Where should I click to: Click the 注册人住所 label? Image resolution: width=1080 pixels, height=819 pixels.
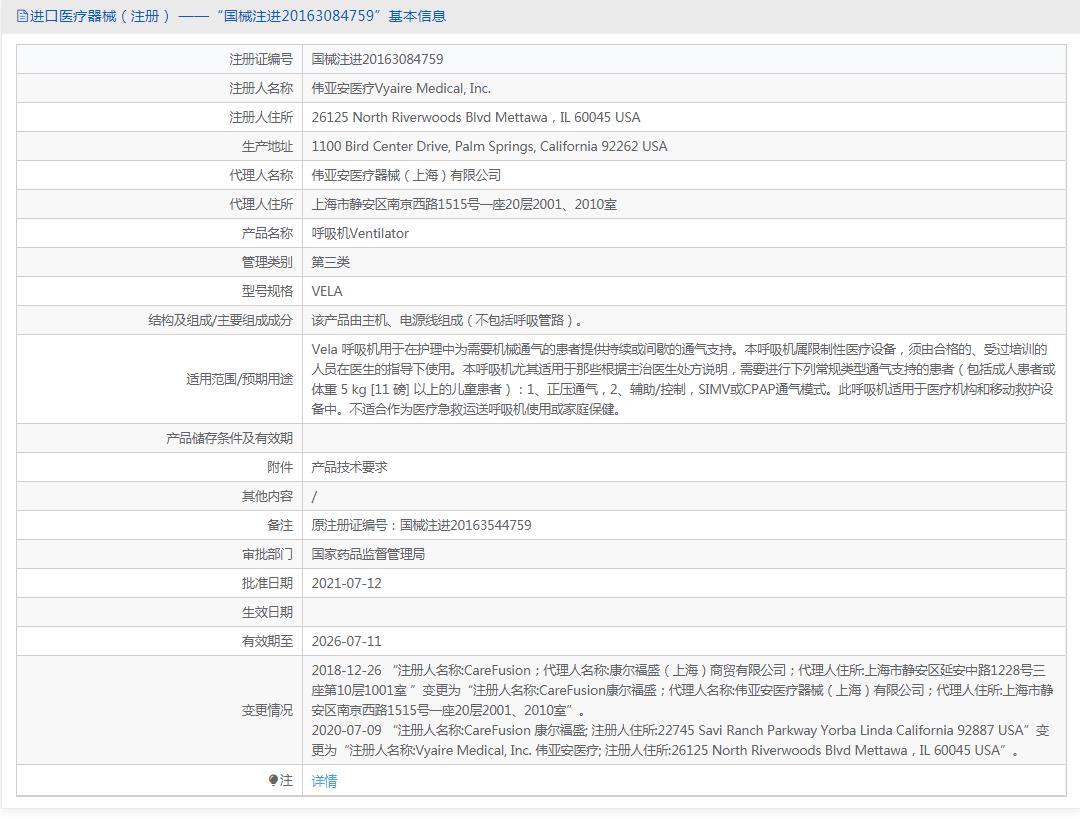(x=261, y=117)
